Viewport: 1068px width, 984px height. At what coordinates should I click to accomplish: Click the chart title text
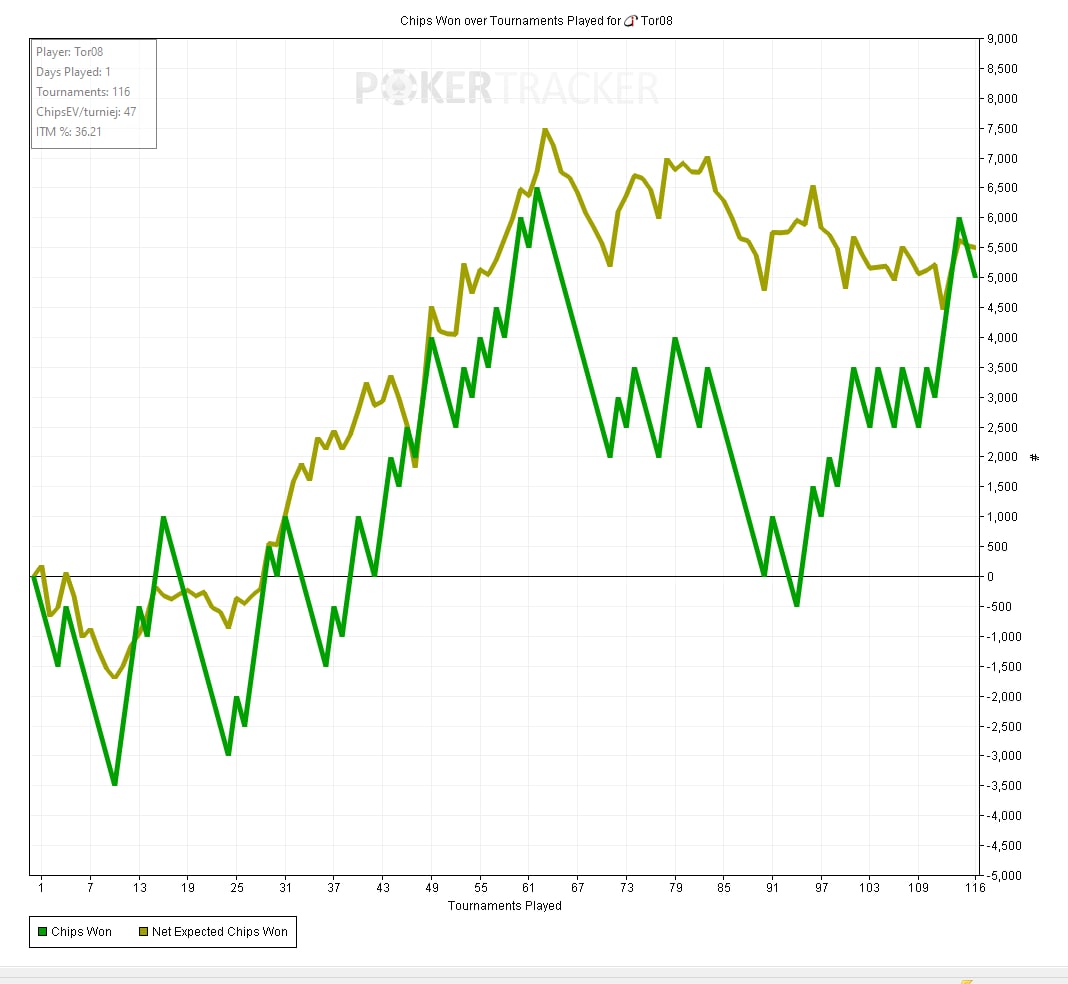pyautogui.click(x=509, y=20)
